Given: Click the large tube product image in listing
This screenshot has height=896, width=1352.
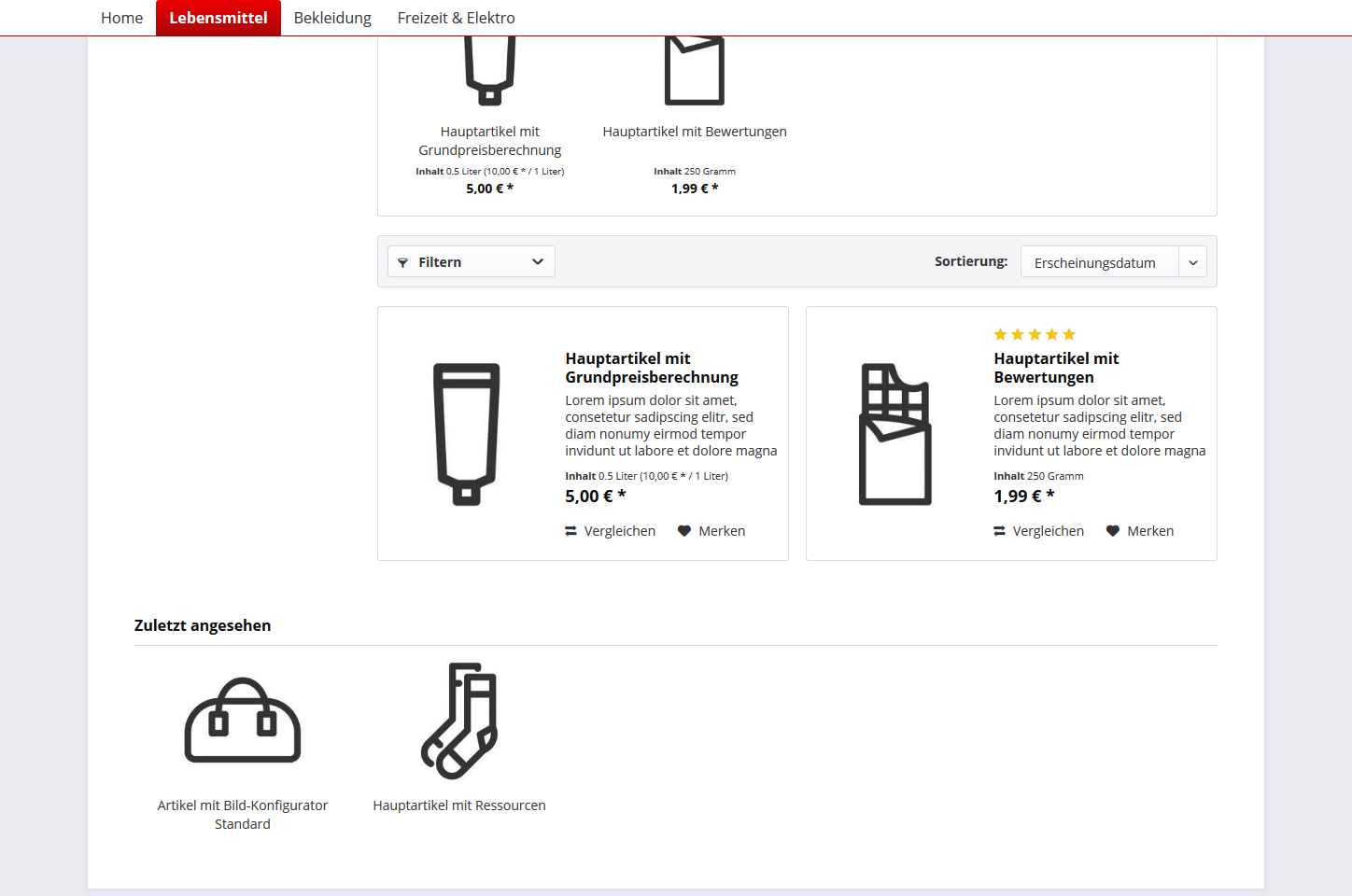Looking at the screenshot, I should [x=467, y=434].
